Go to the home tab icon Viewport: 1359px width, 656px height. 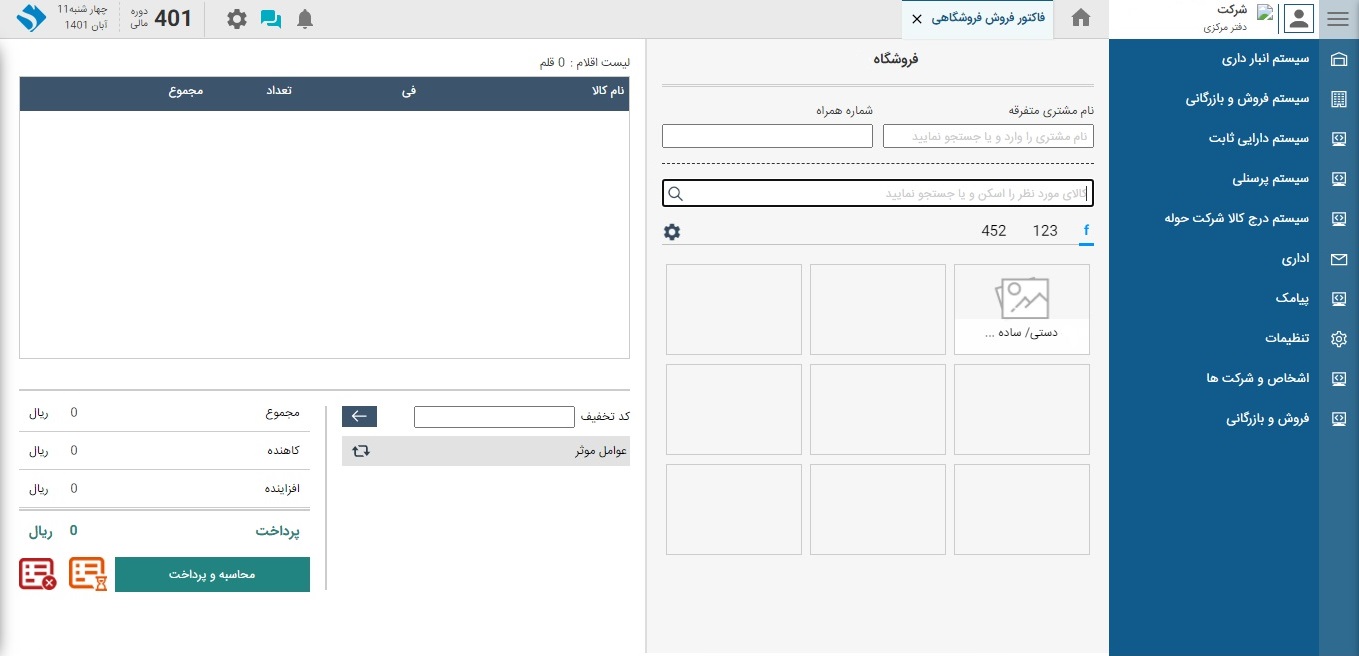(x=1080, y=18)
